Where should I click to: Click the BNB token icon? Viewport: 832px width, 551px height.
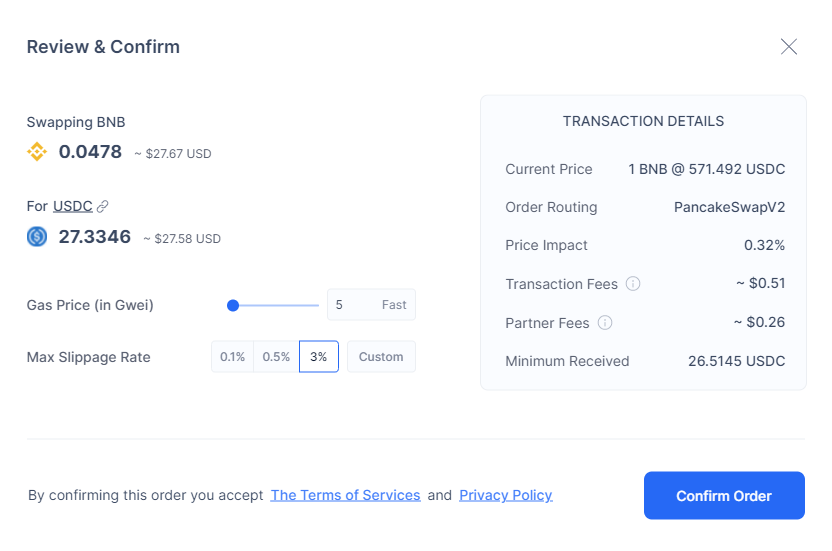coord(37,152)
